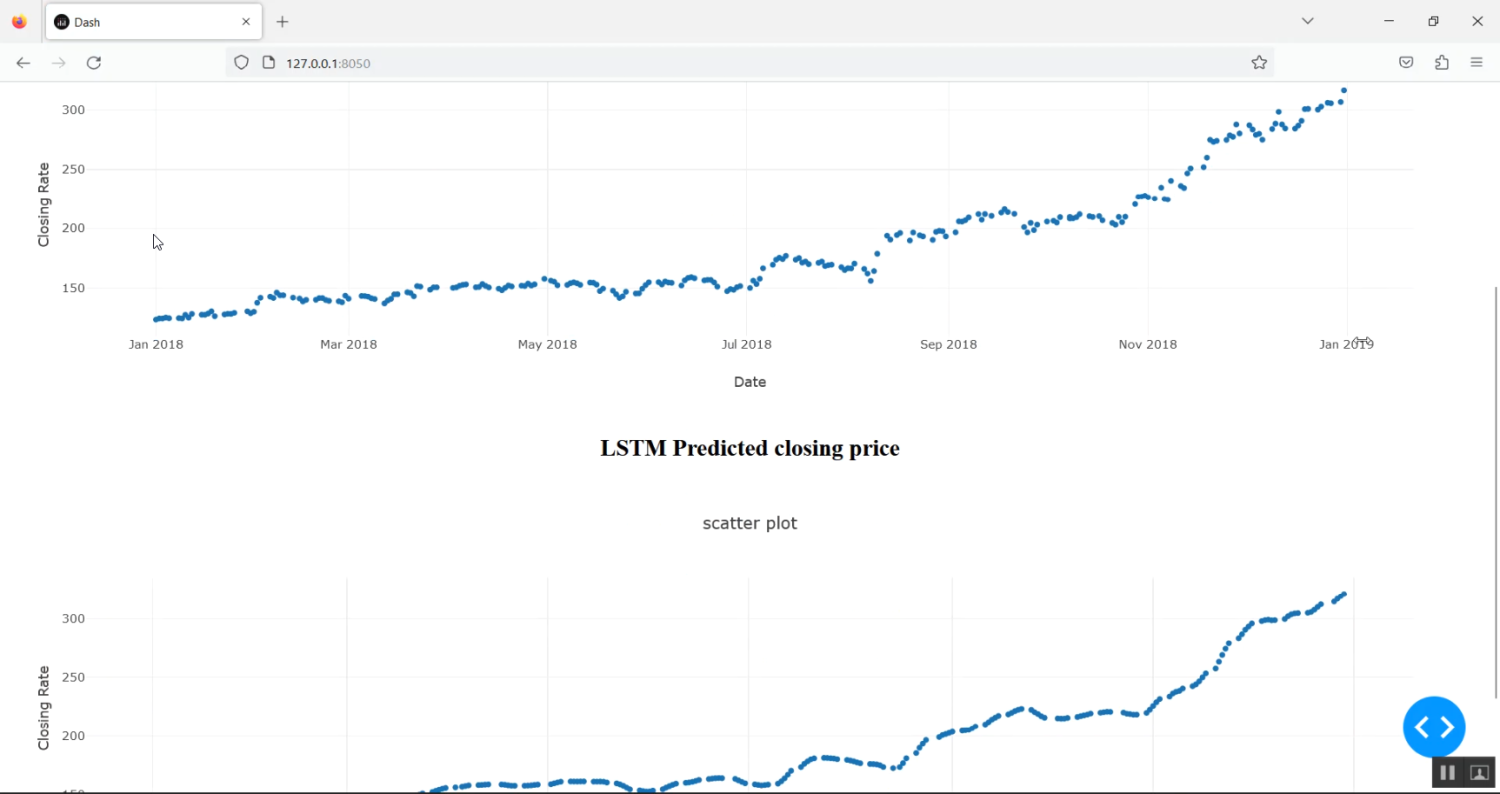Close the Dash tab
The height and width of the screenshot is (794, 1500).
tap(246, 22)
